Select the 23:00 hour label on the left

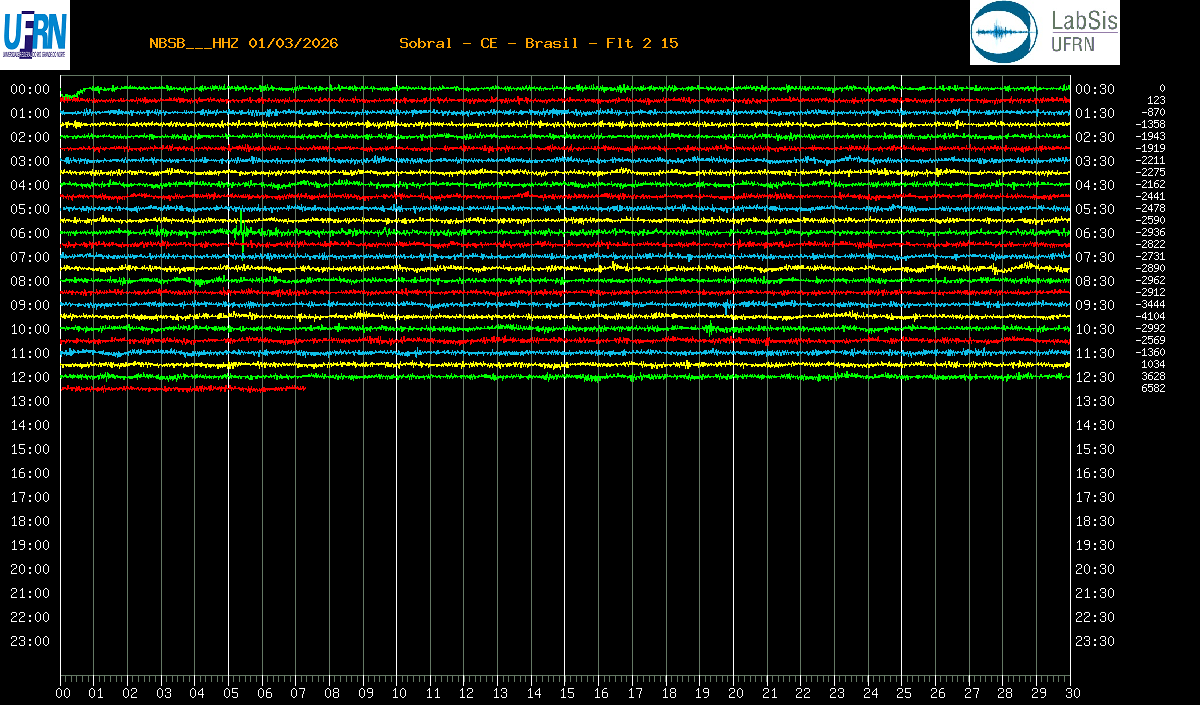pyautogui.click(x=30, y=641)
